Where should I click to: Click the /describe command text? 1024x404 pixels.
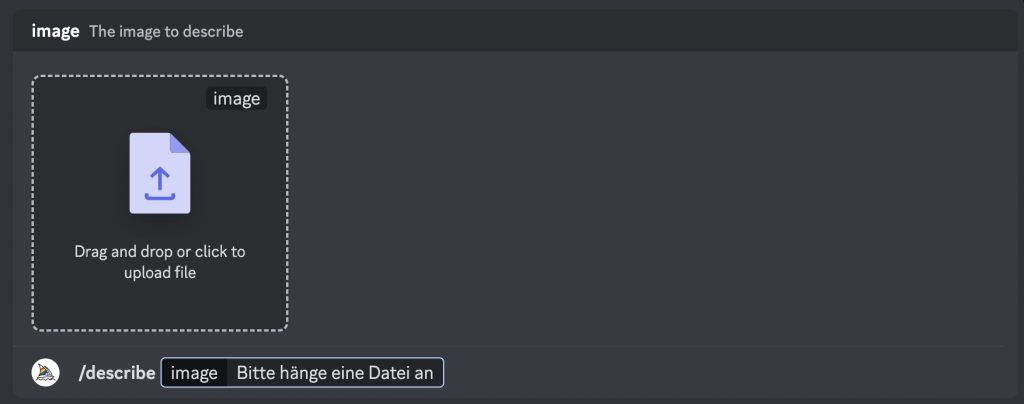click(x=117, y=373)
